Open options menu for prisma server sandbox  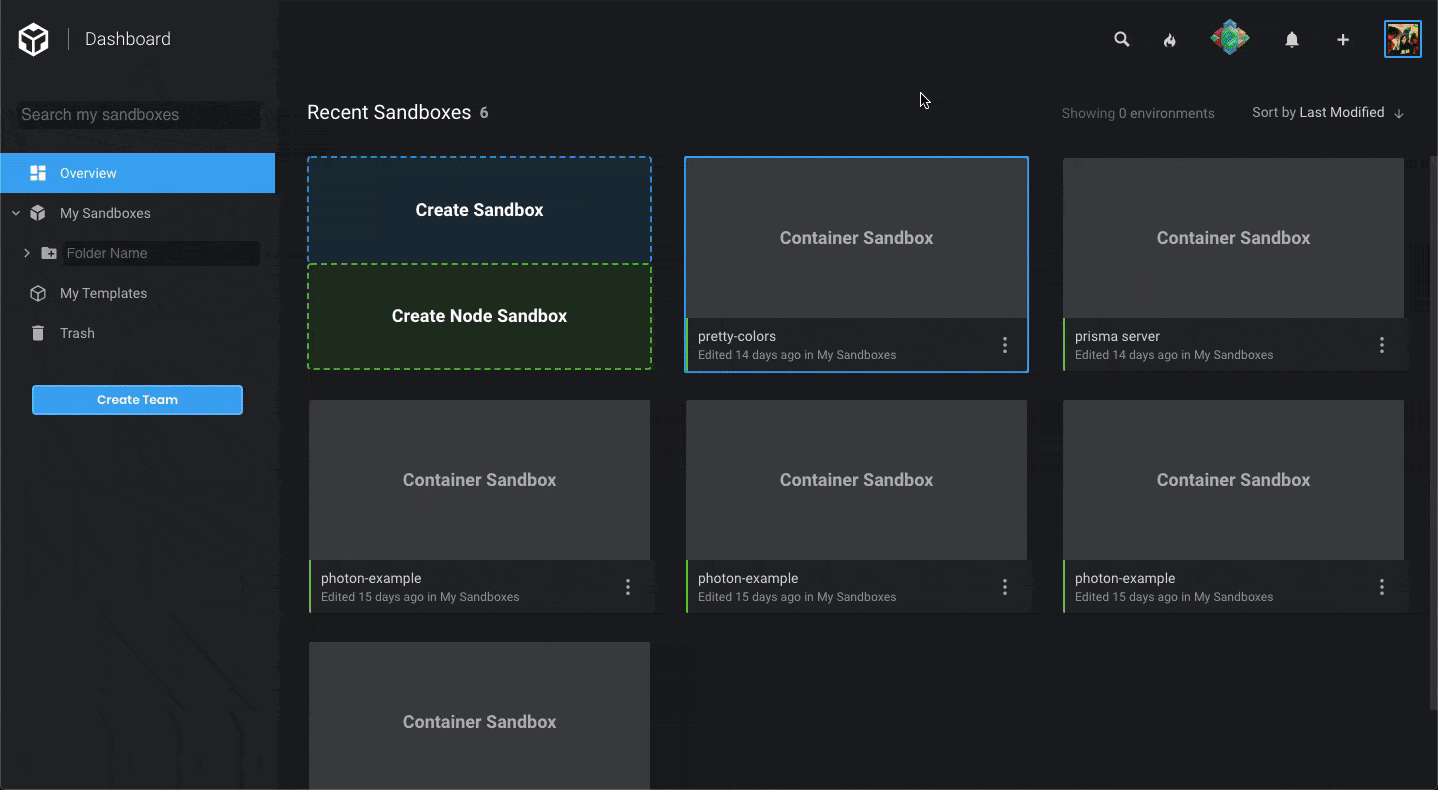pos(1381,345)
